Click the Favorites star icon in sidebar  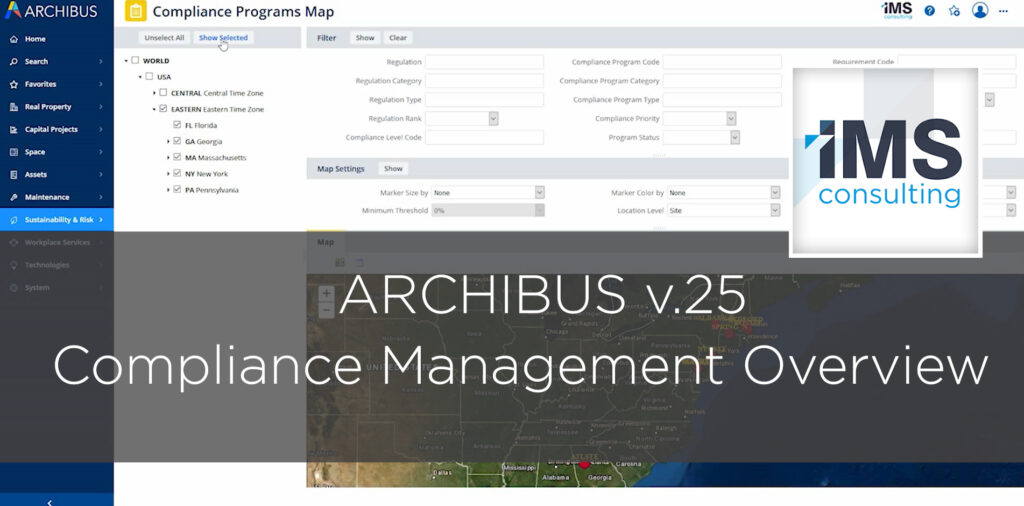pos(14,84)
